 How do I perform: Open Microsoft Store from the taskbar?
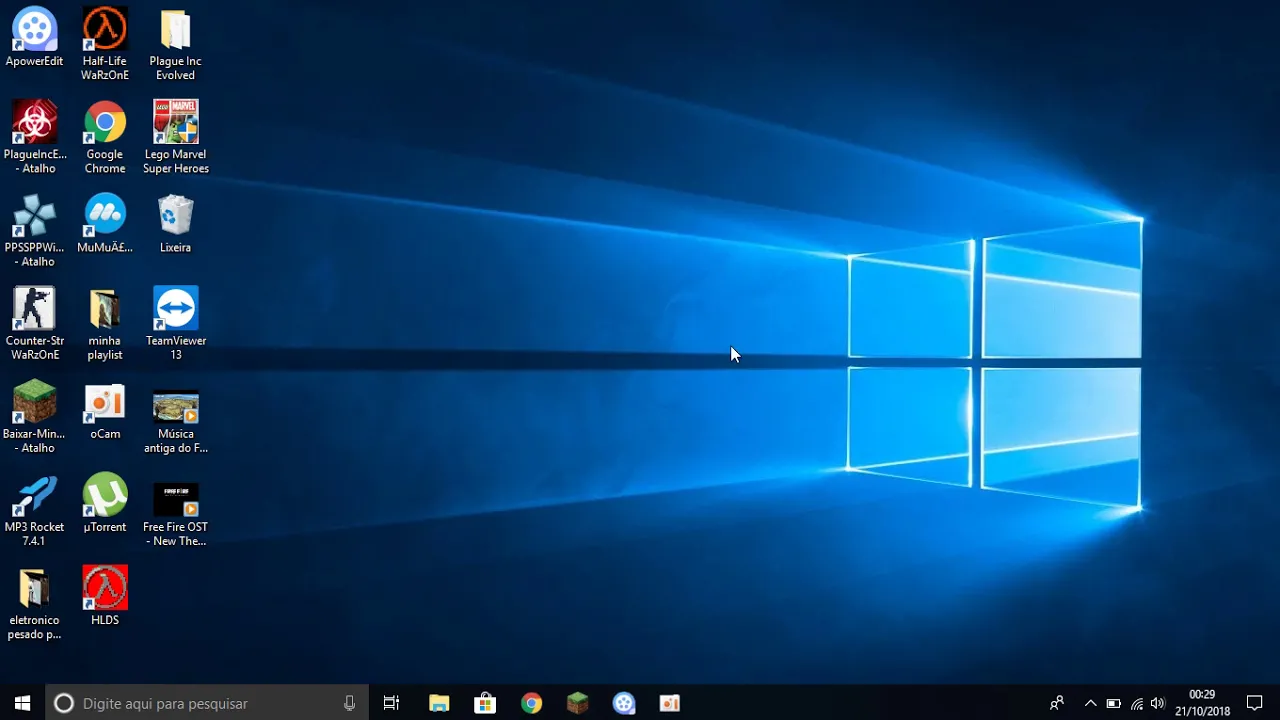click(x=485, y=703)
